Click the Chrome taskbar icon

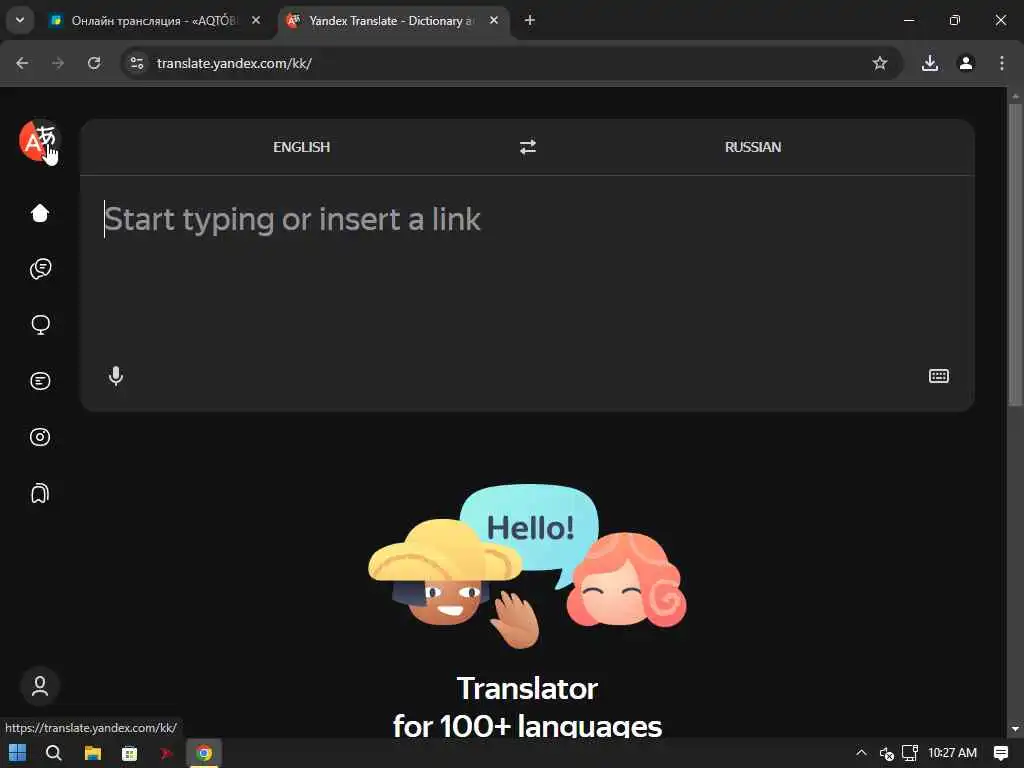204,753
